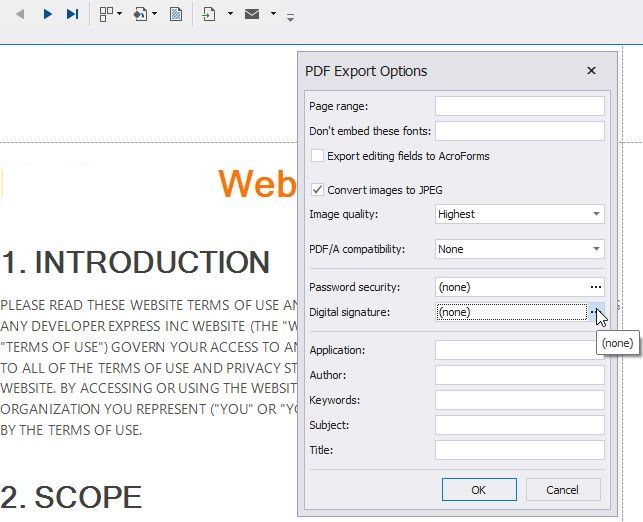Image resolution: width=643 pixels, height=522 pixels.
Task: Click the send via e-mail envelope icon
Action: coord(252,15)
